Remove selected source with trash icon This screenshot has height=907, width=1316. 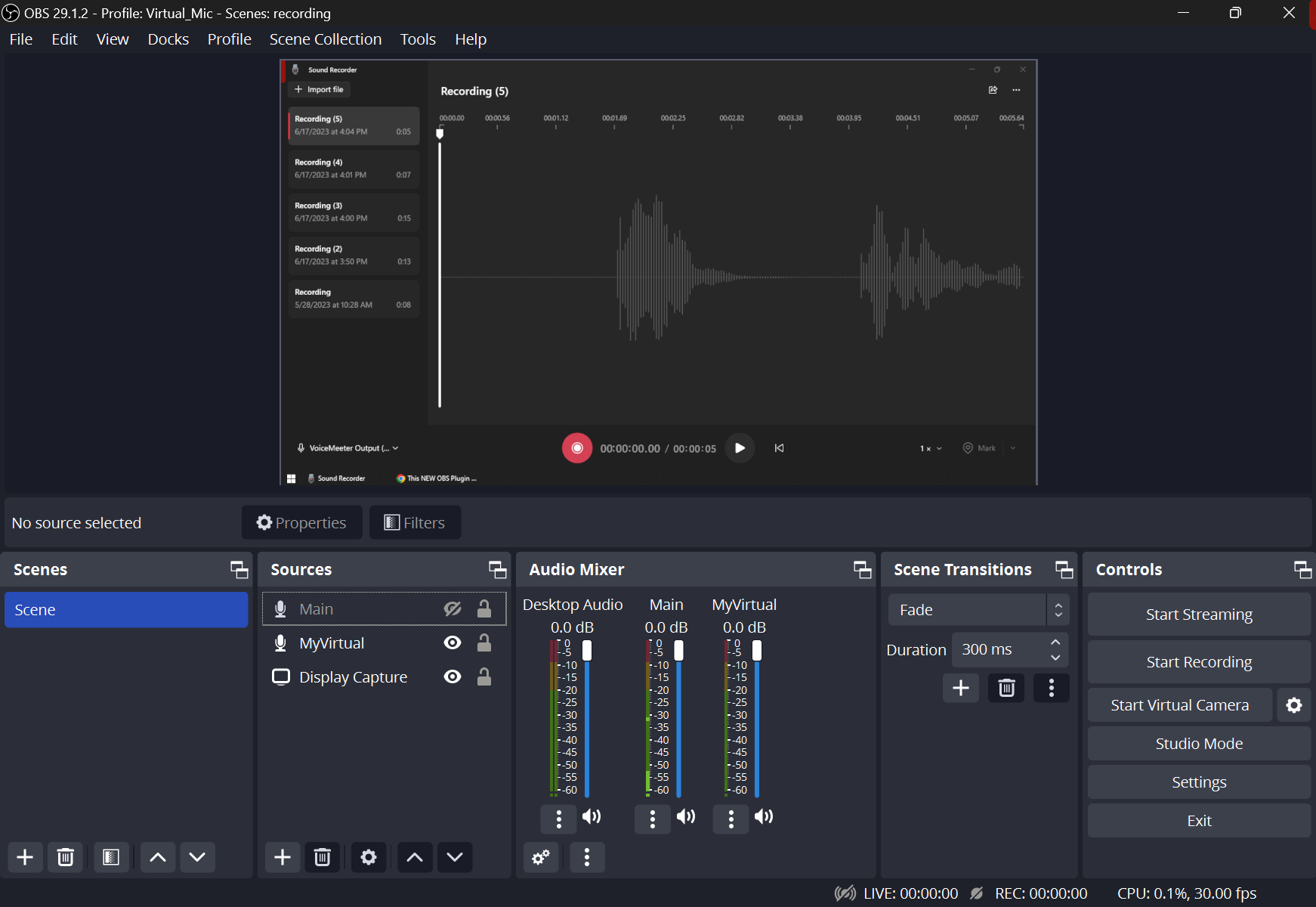(x=323, y=857)
